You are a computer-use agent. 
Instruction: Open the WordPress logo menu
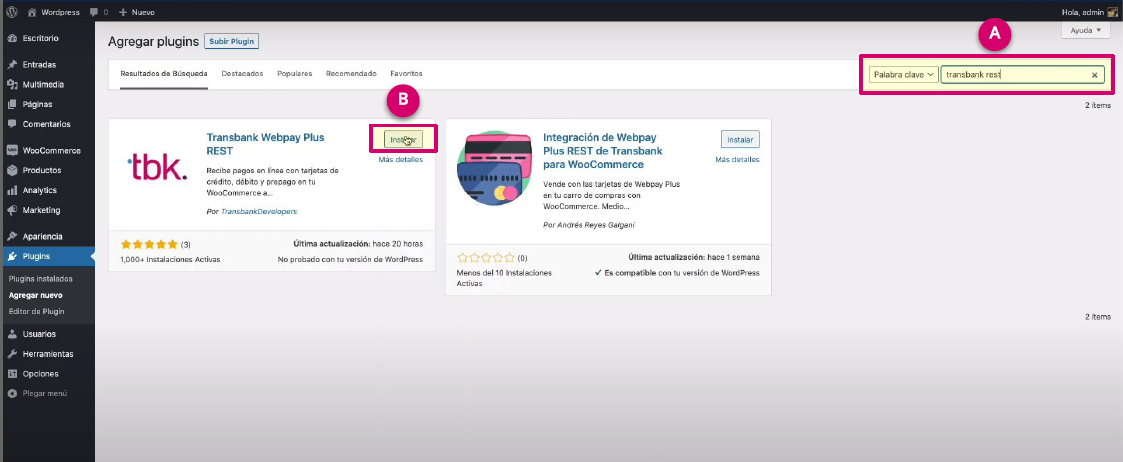coord(11,12)
